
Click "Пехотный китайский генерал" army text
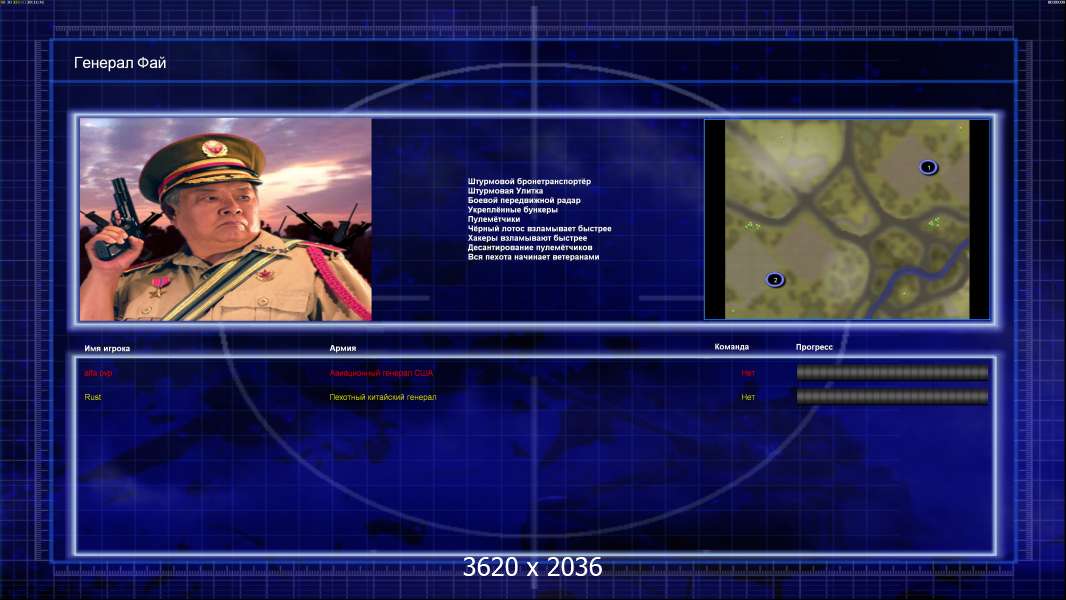pos(383,397)
